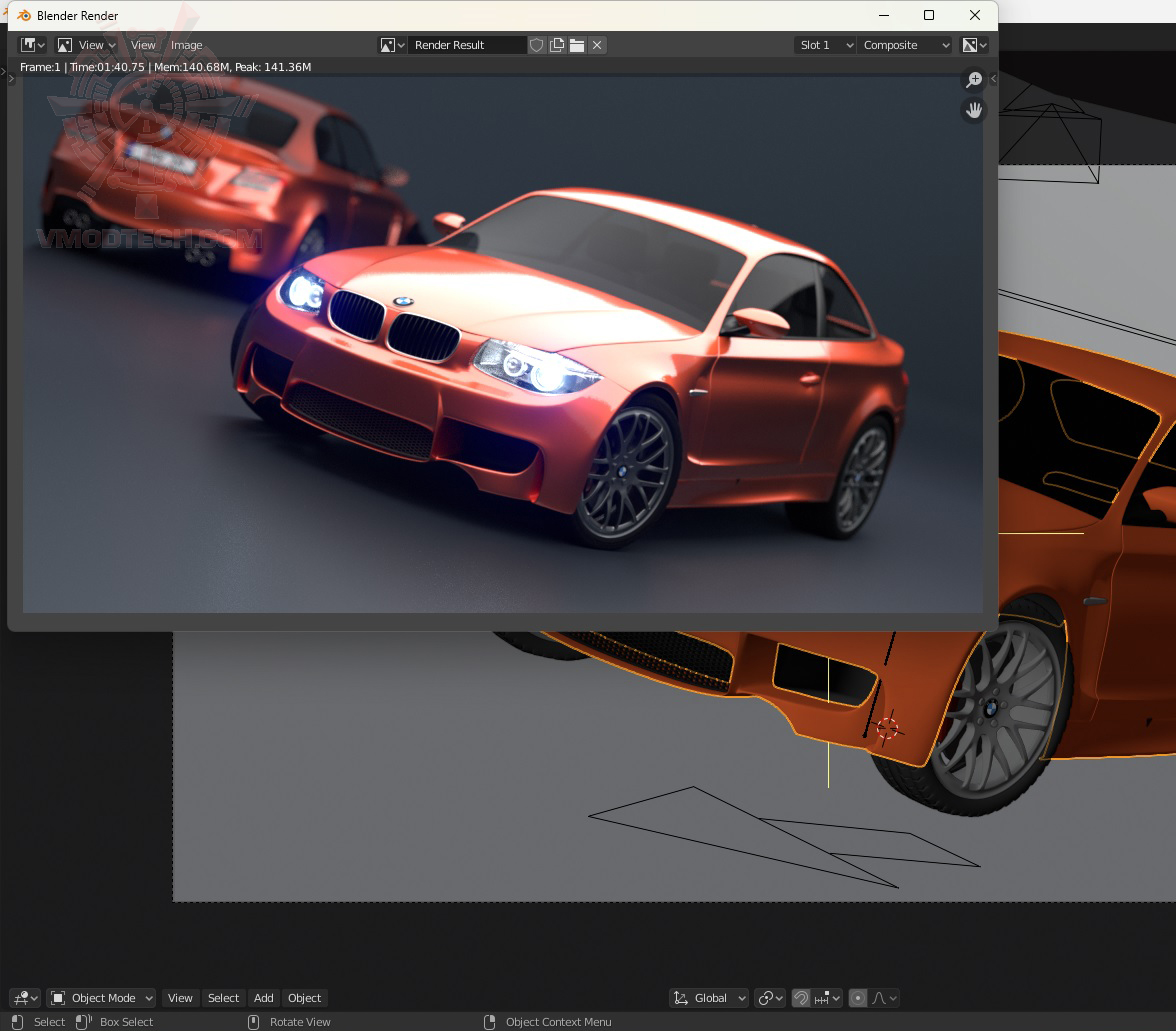Click the pan hand gizmo icon
This screenshot has height=1031, width=1176.
[x=974, y=110]
